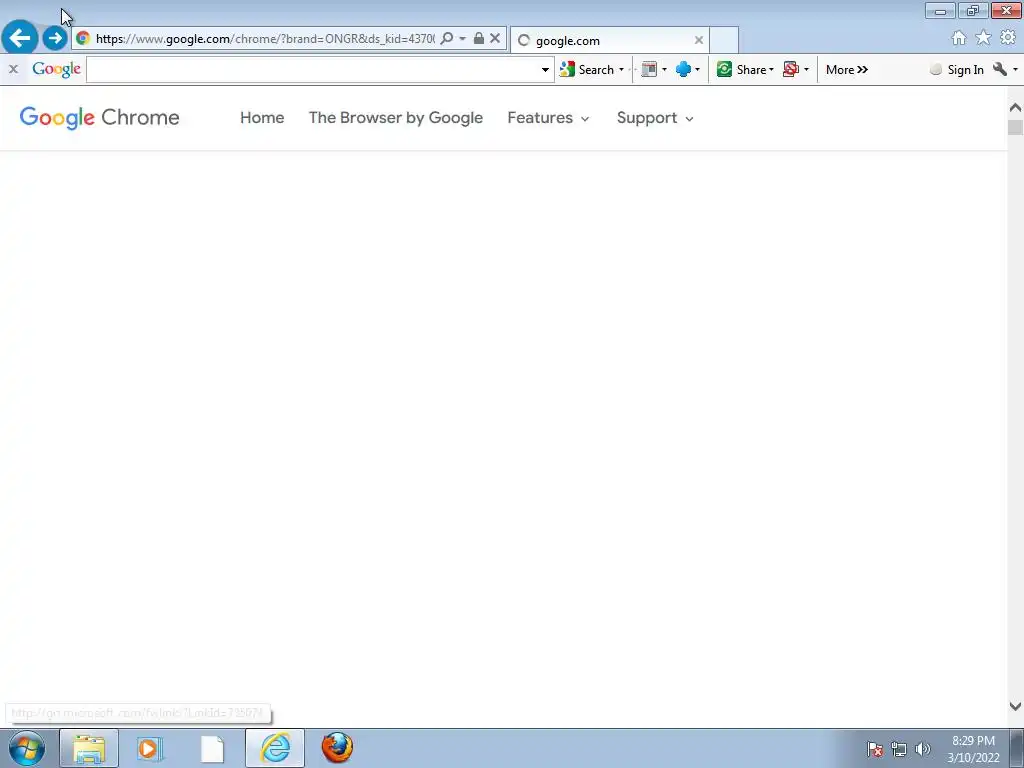Image resolution: width=1024 pixels, height=768 pixels.
Task: Click the network tray icon
Action: [x=899, y=749]
